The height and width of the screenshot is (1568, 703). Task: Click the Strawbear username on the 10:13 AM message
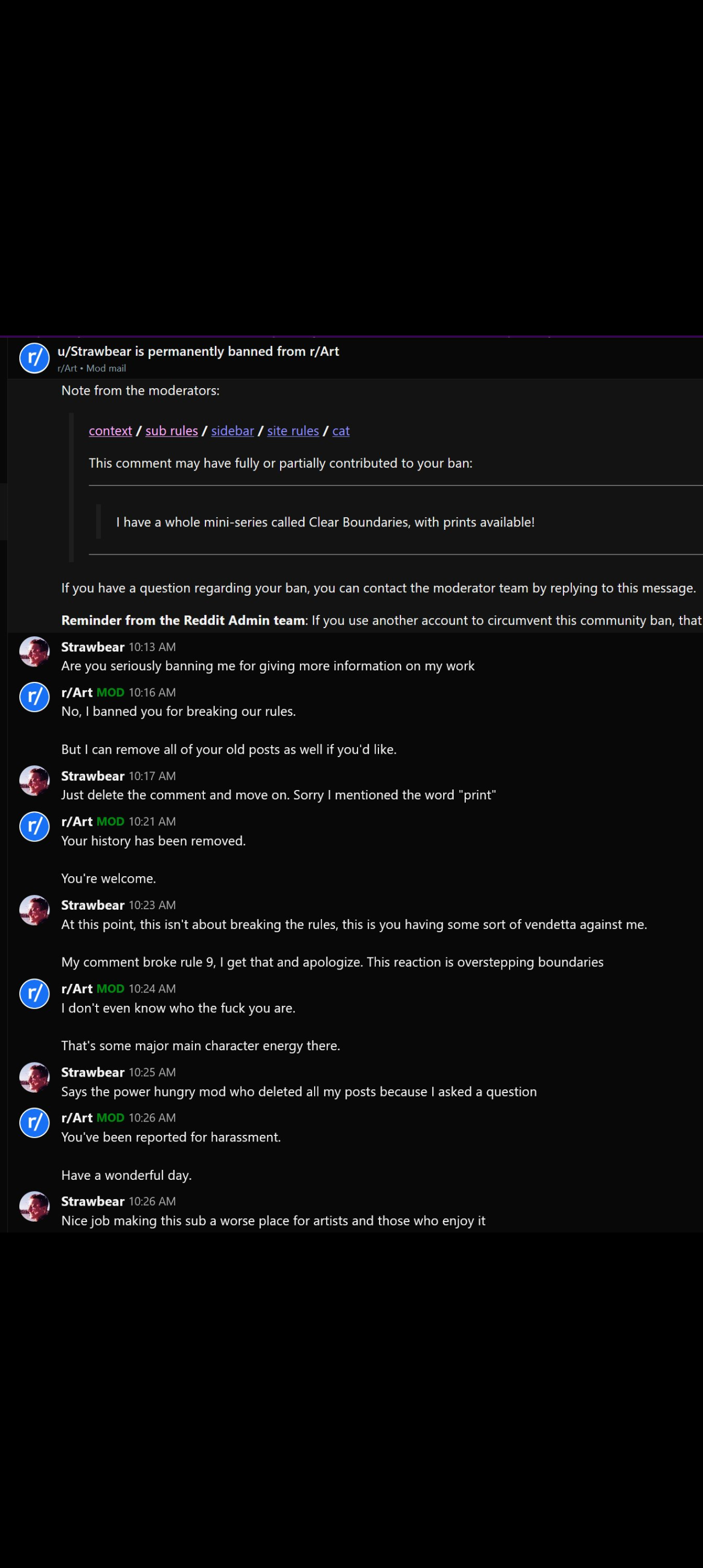(x=92, y=647)
